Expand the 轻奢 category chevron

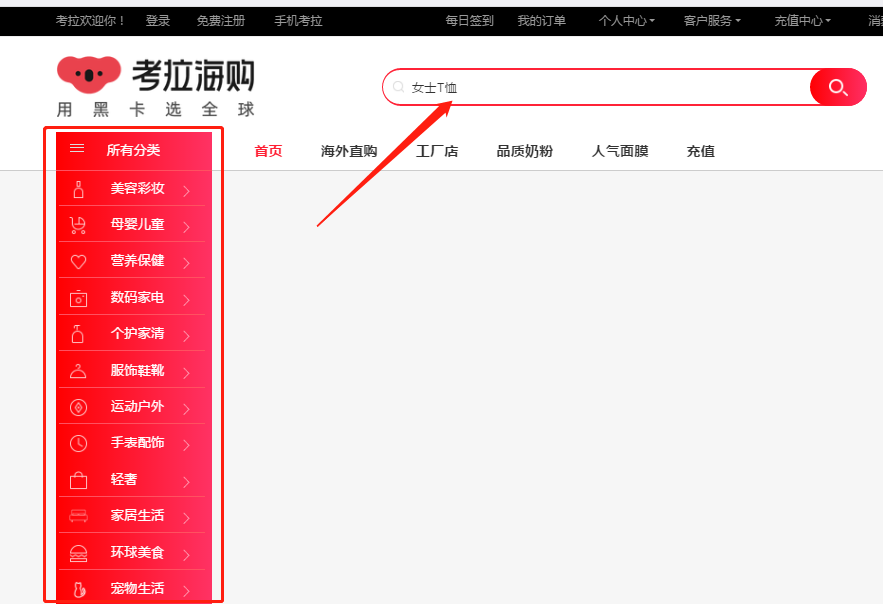coord(186,482)
